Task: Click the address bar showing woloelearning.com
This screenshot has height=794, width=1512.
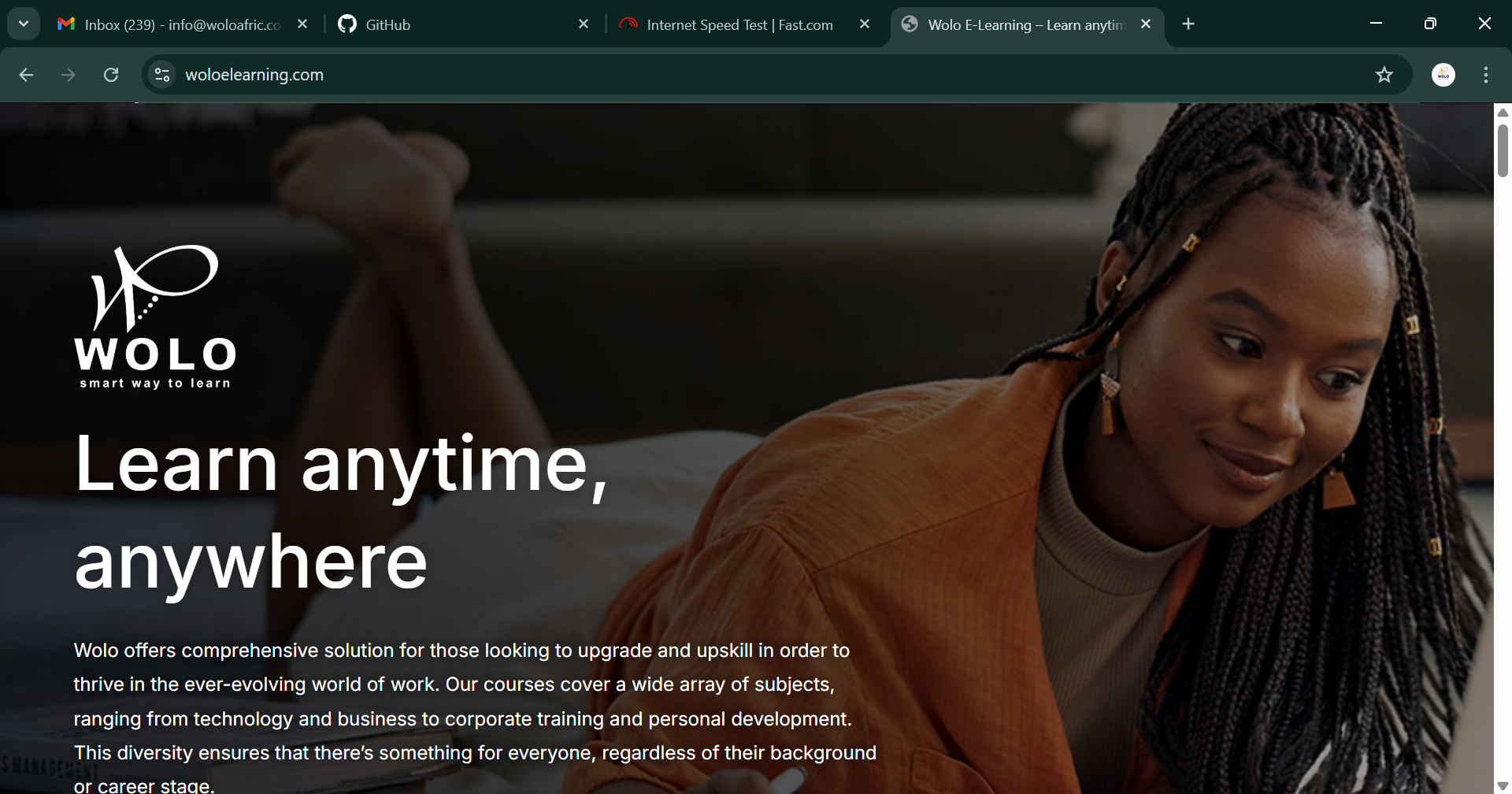Action: (x=254, y=75)
